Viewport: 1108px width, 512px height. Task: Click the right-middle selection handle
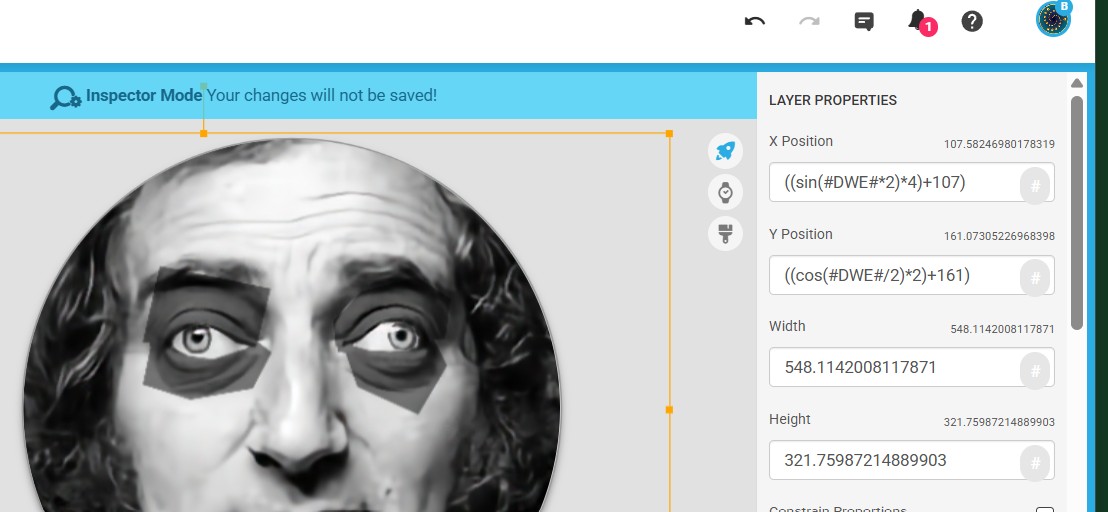[x=669, y=409]
